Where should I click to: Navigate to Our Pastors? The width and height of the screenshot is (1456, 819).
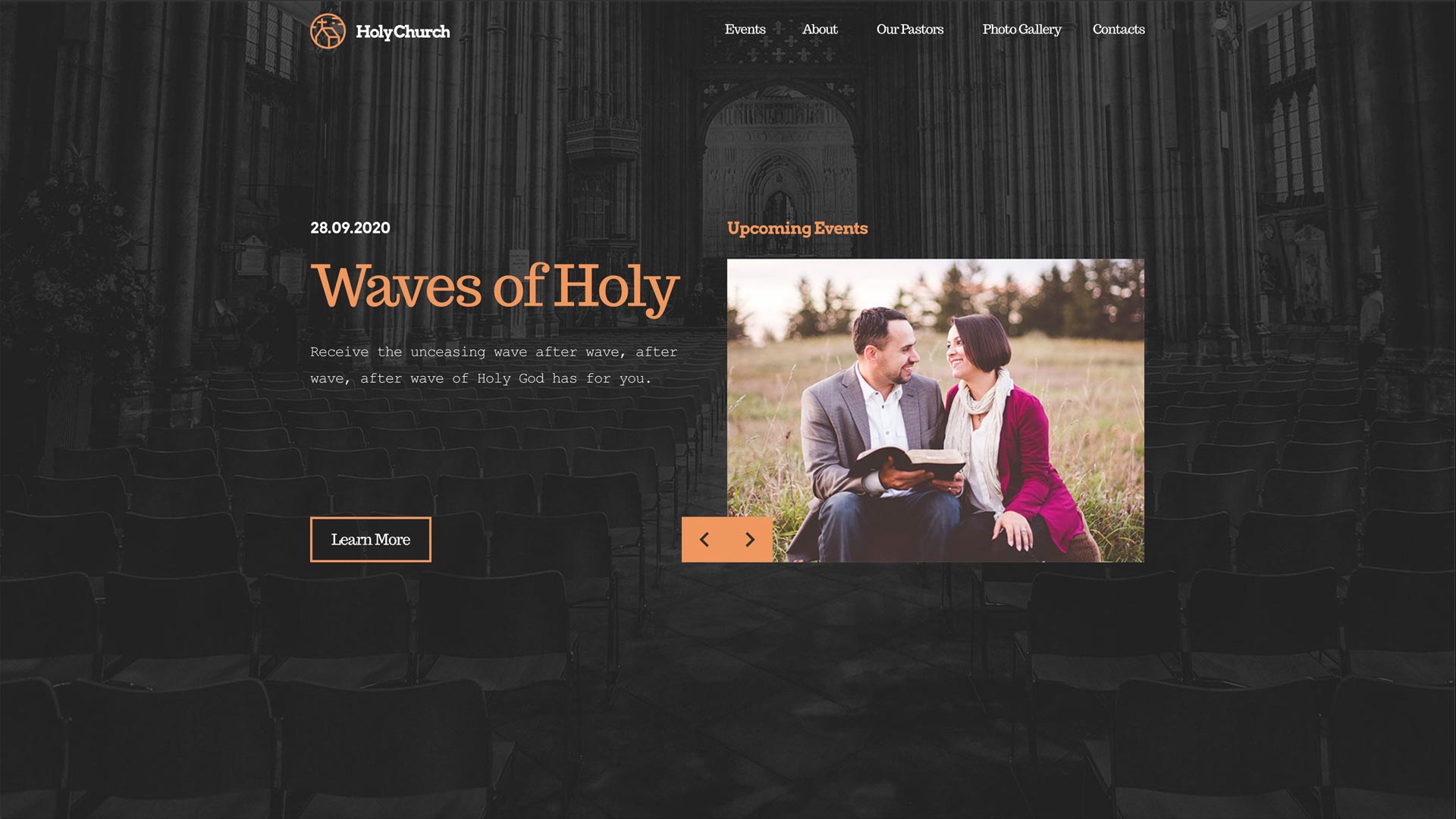click(x=910, y=30)
